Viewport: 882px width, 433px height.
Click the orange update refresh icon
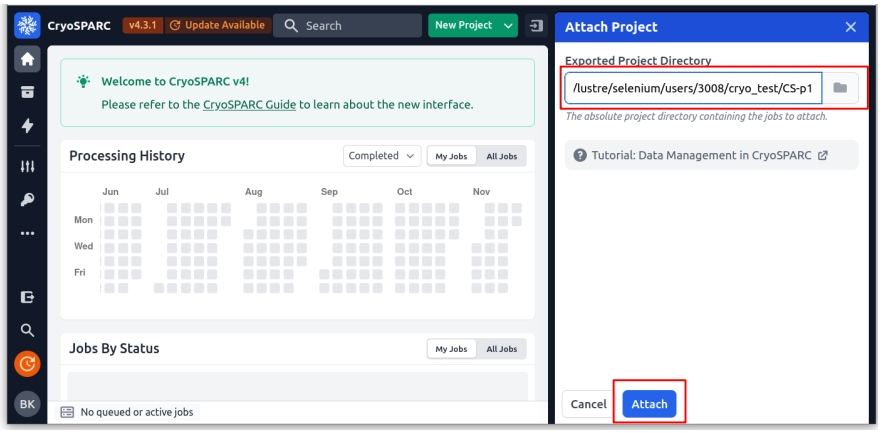(27, 364)
